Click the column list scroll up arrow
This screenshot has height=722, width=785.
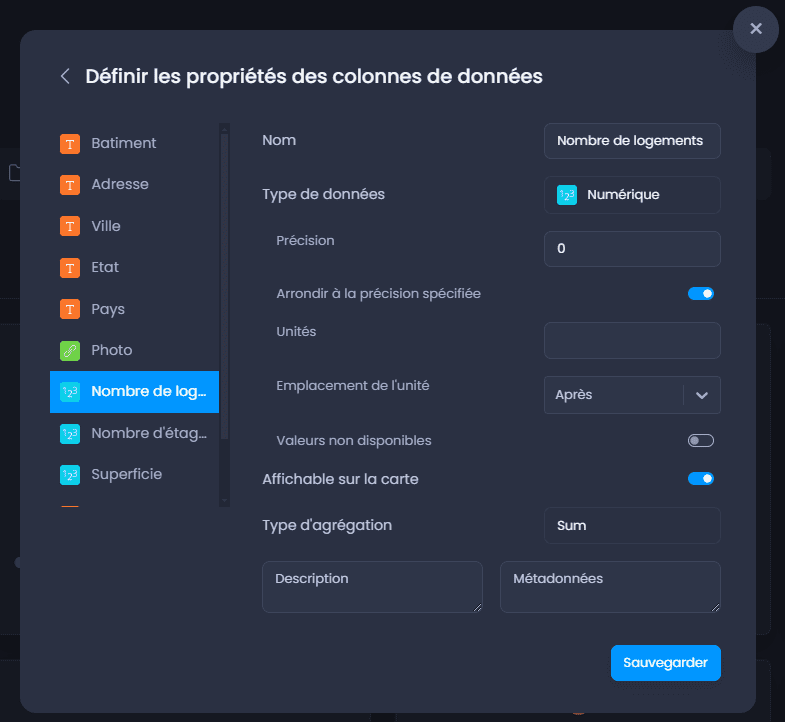pyautogui.click(x=224, y=129)
